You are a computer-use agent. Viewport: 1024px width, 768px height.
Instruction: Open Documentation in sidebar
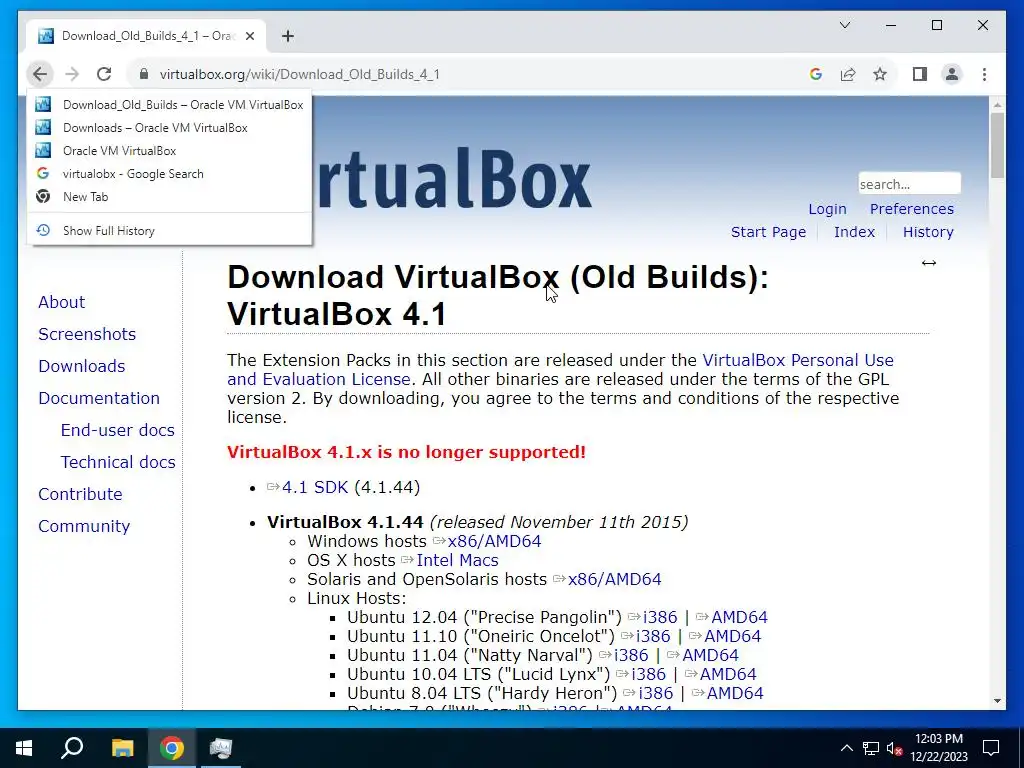coord(99,398)
